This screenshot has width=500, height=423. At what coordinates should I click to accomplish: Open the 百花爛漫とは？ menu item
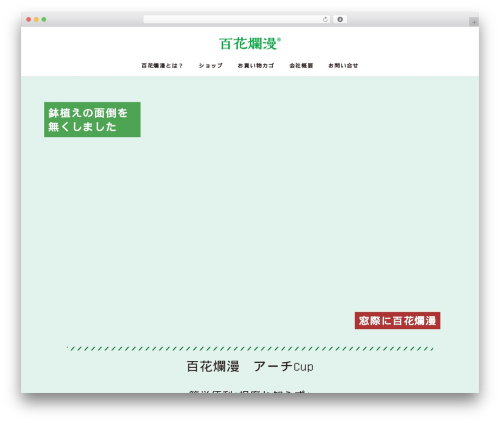162,66
